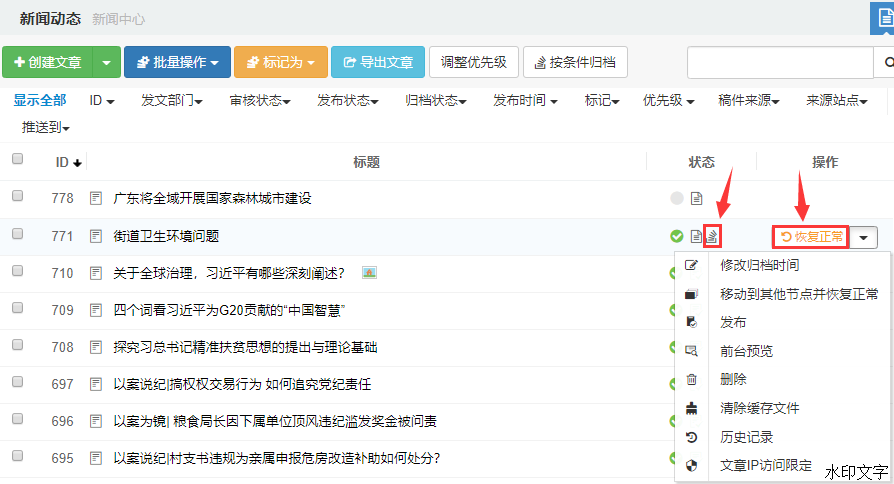This screenshot has width=894, height=484.
Task: Choose 前台预览 from the action menu
Action: (x=746, y=351)
